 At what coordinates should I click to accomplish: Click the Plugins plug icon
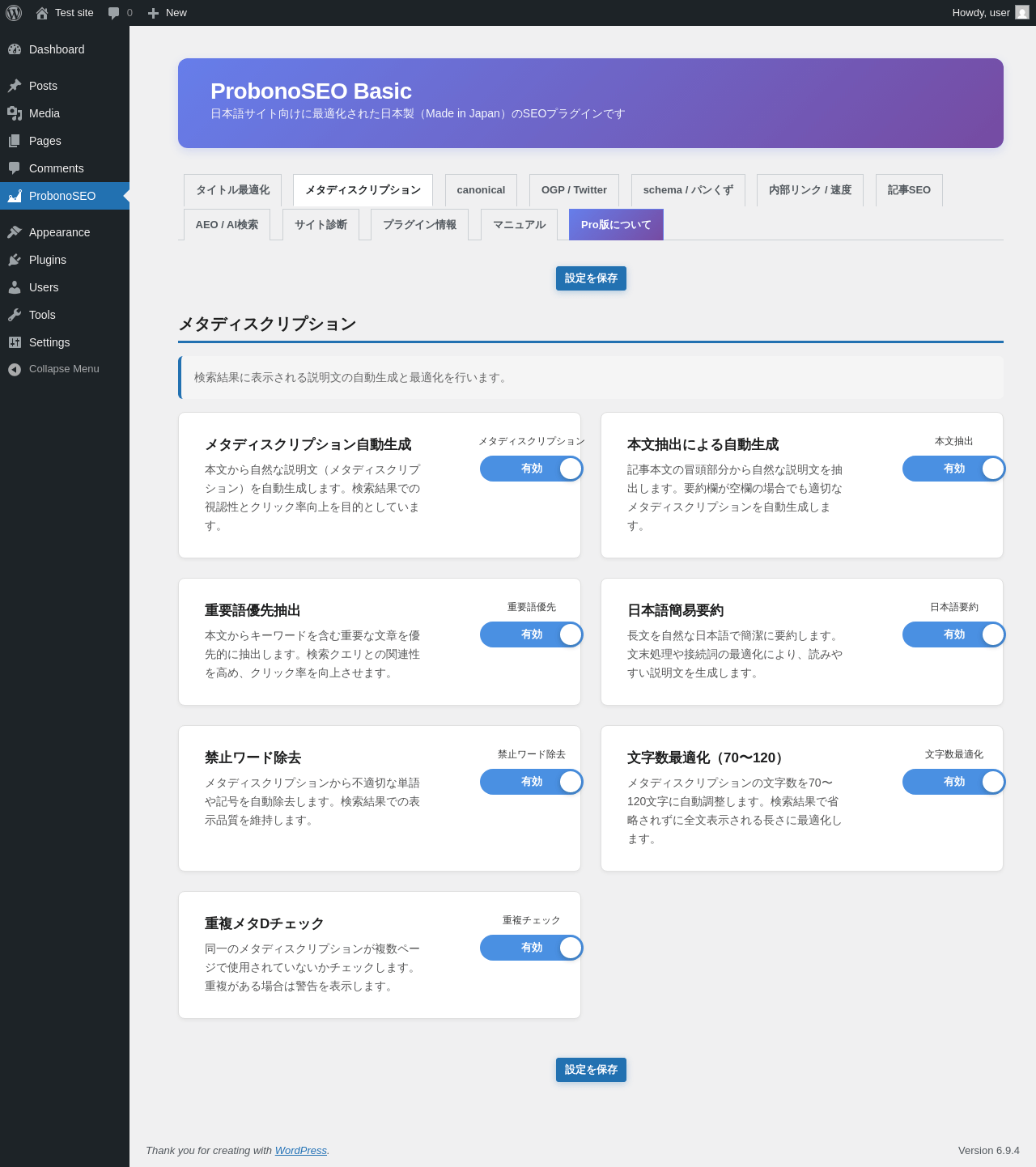pos(15,260)
